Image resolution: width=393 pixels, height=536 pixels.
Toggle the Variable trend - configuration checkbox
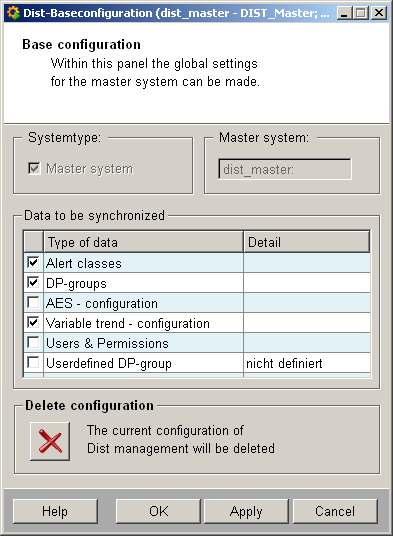point(33,322)
